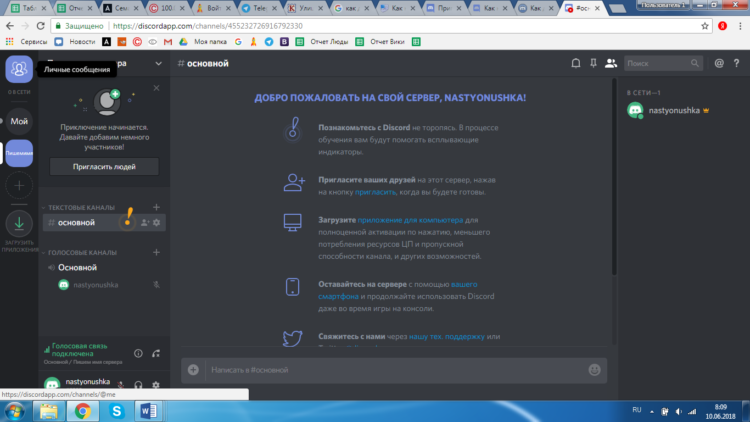Toggle headphones deafen in user panel

click(x=138, y=384)
